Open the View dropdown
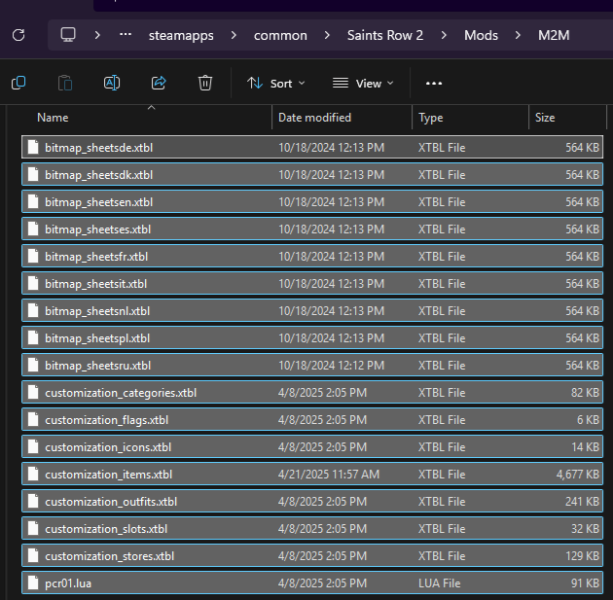613x600 pixels. pos(363,83)
